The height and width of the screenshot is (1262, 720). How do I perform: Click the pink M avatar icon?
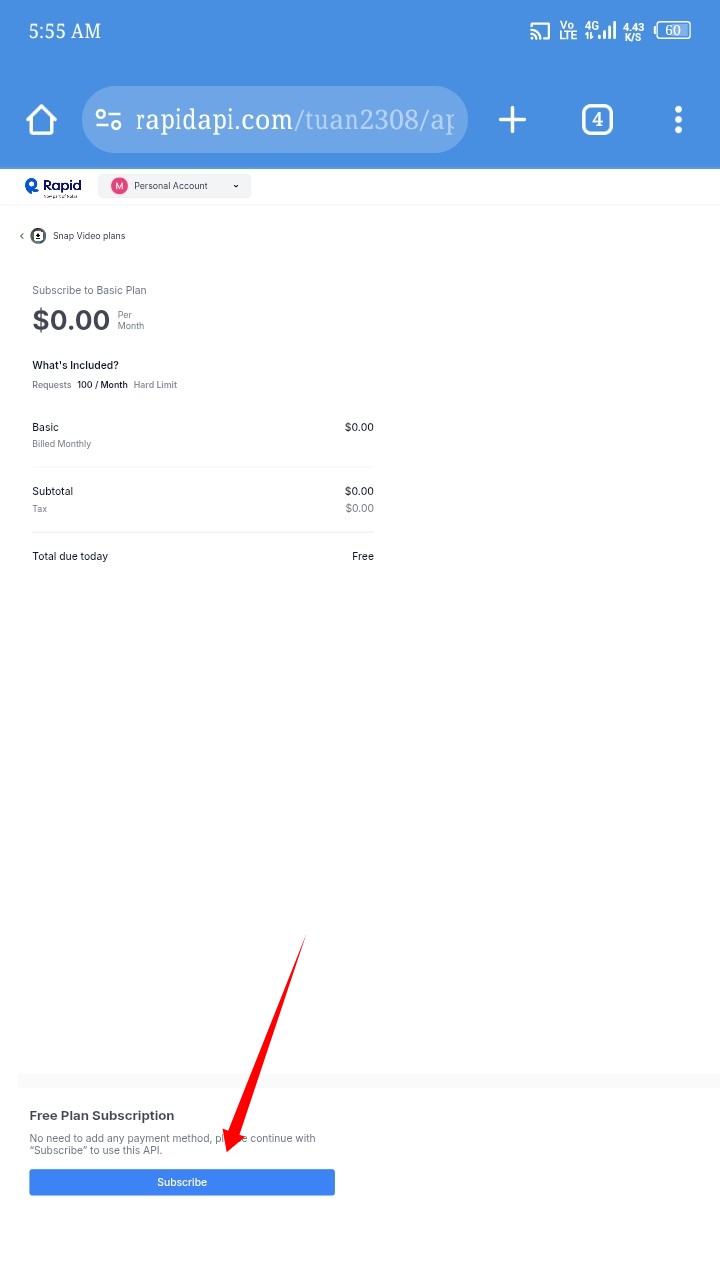point(119,186)
